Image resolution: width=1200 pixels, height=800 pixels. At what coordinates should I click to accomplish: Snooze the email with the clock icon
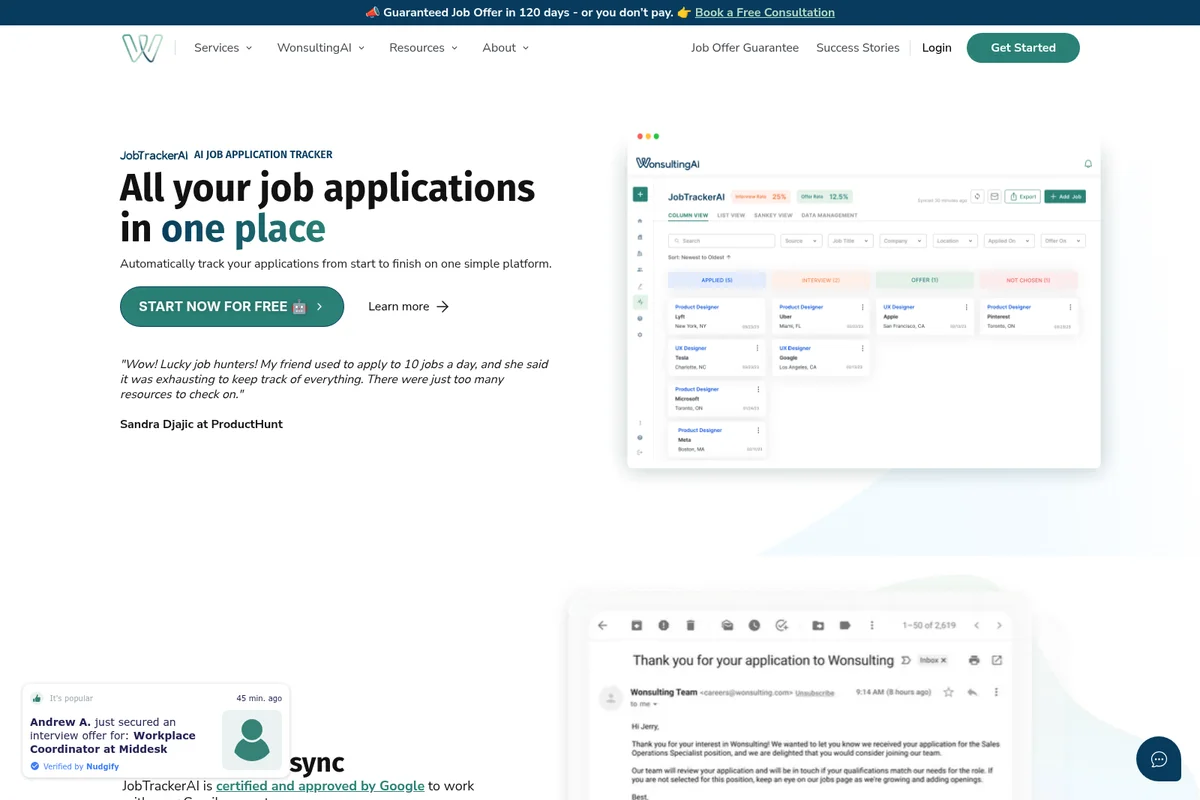[x=754, y=625]
